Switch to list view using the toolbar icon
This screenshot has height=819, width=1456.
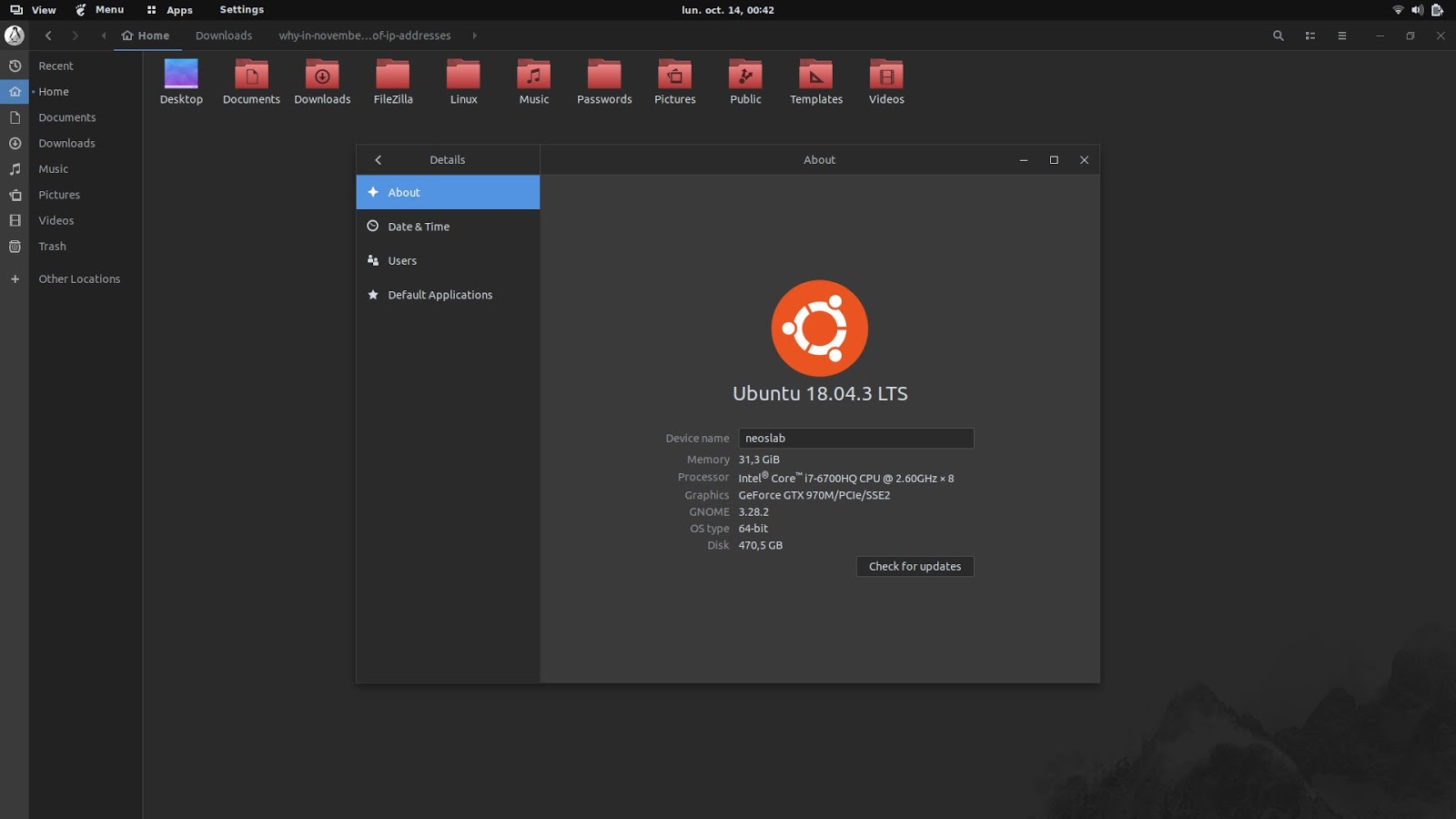1310,35
